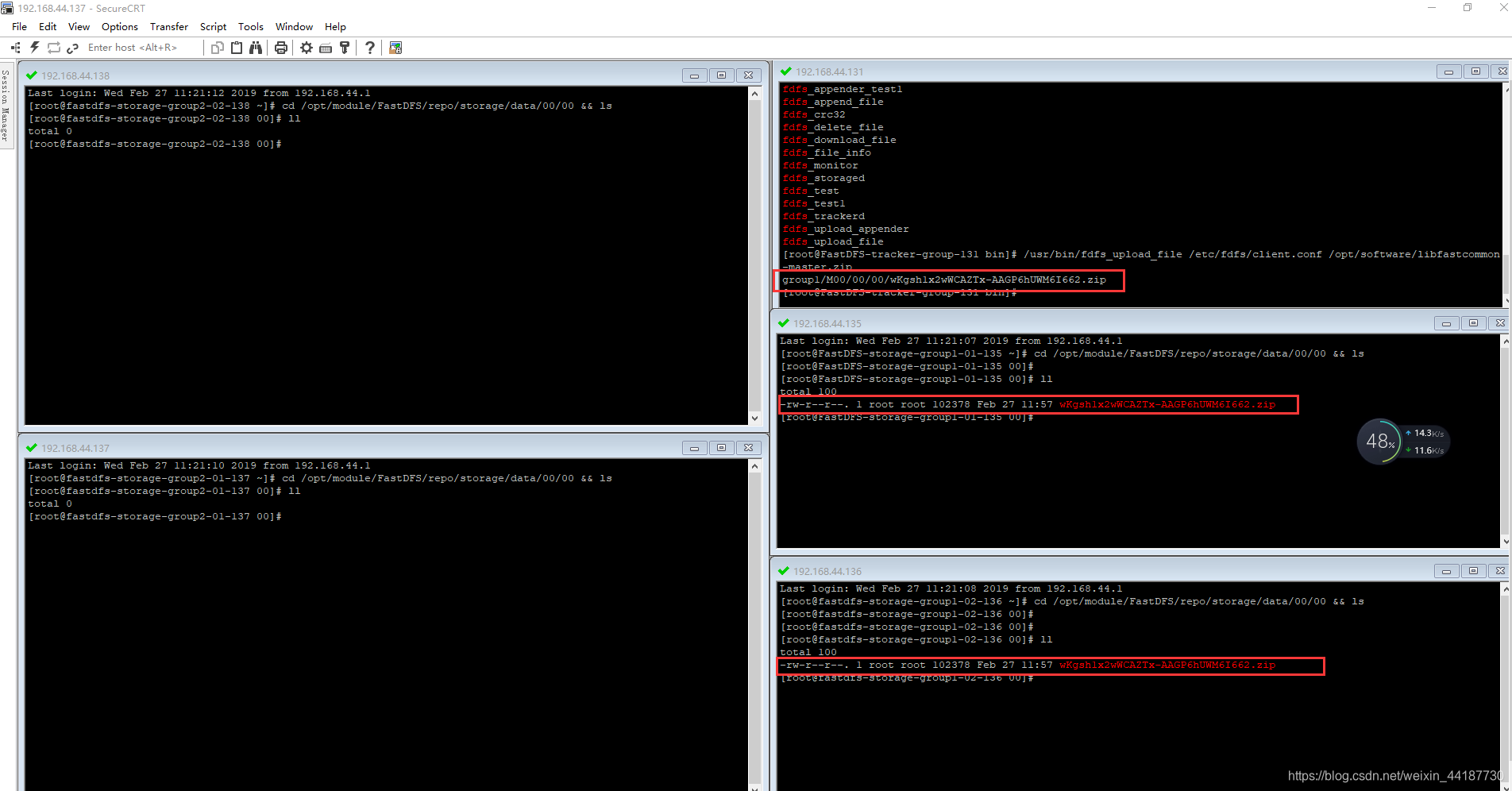This screenshot has width=1512, height=791.
Task: Minimize the 192.168.44.137 session window
Action: click(x=694, y=448)
